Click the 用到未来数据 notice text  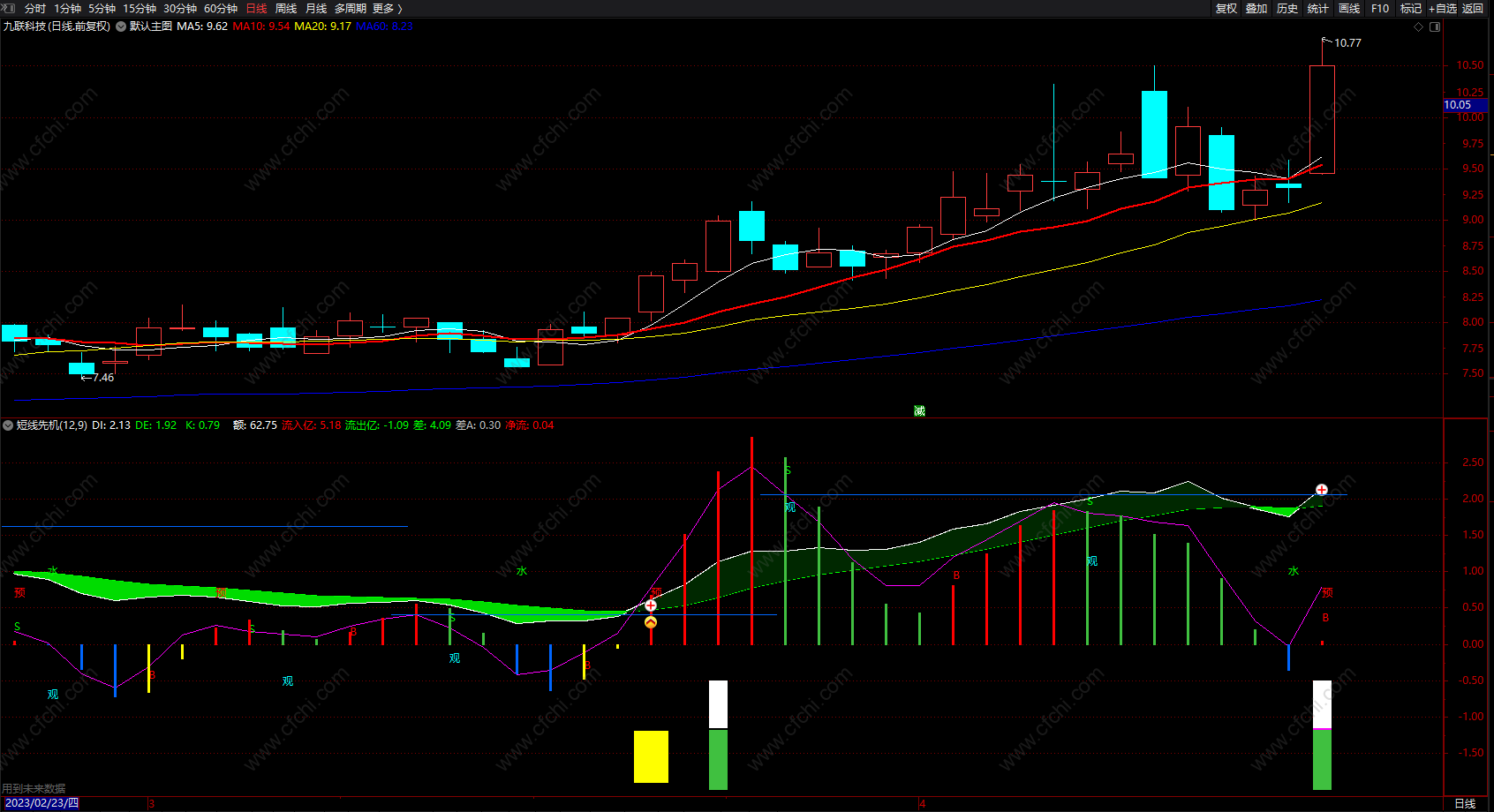point(34,789)
